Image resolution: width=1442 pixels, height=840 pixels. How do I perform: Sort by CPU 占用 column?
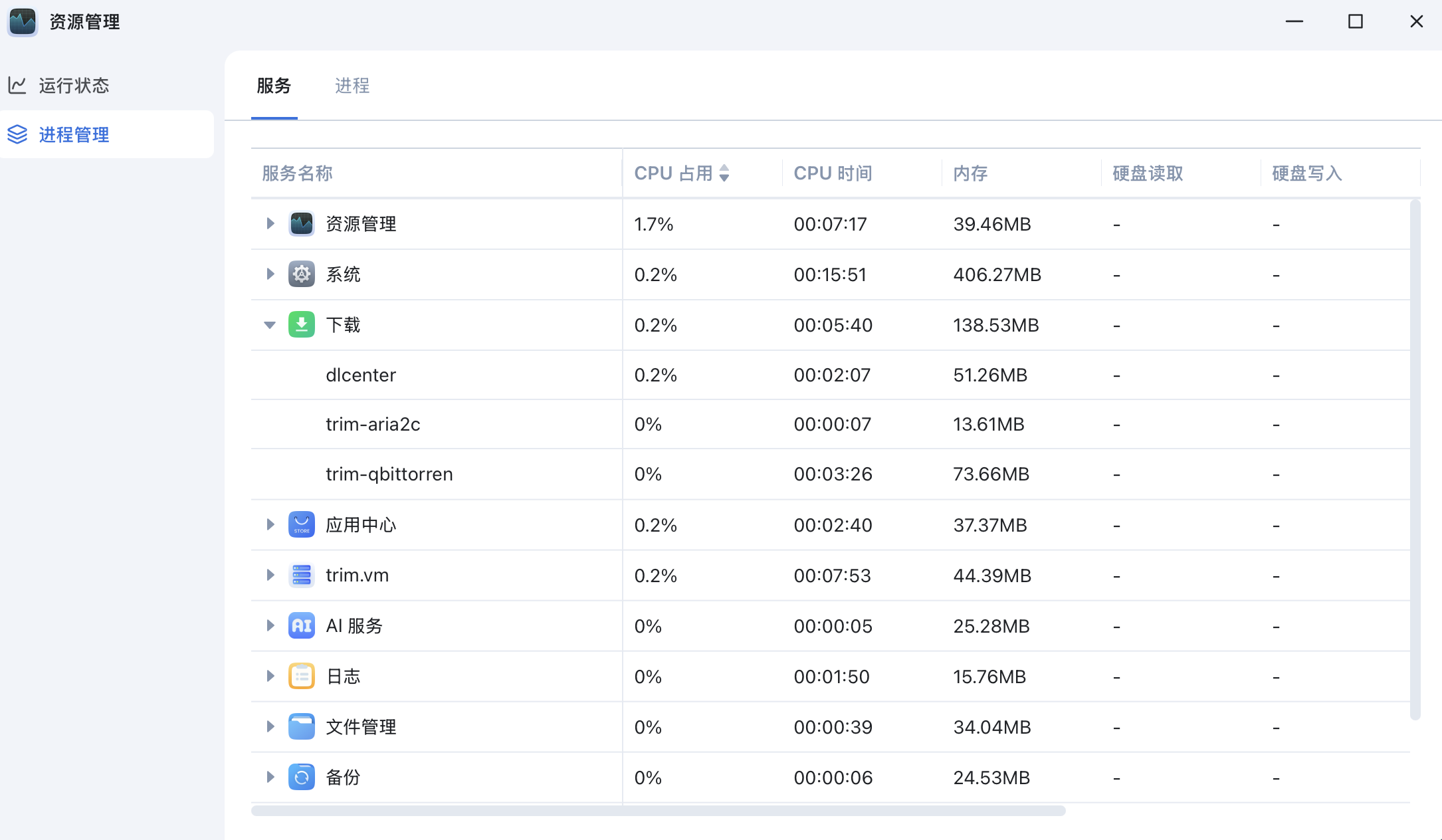click(x=680, y=173)
